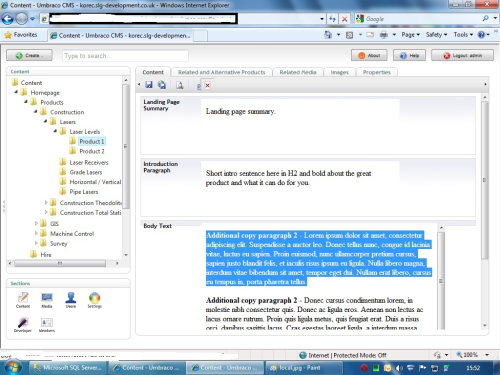Screen dimensions: 500x375
Task: Switch to the Properties tab
Action: (x=377, y=72)
